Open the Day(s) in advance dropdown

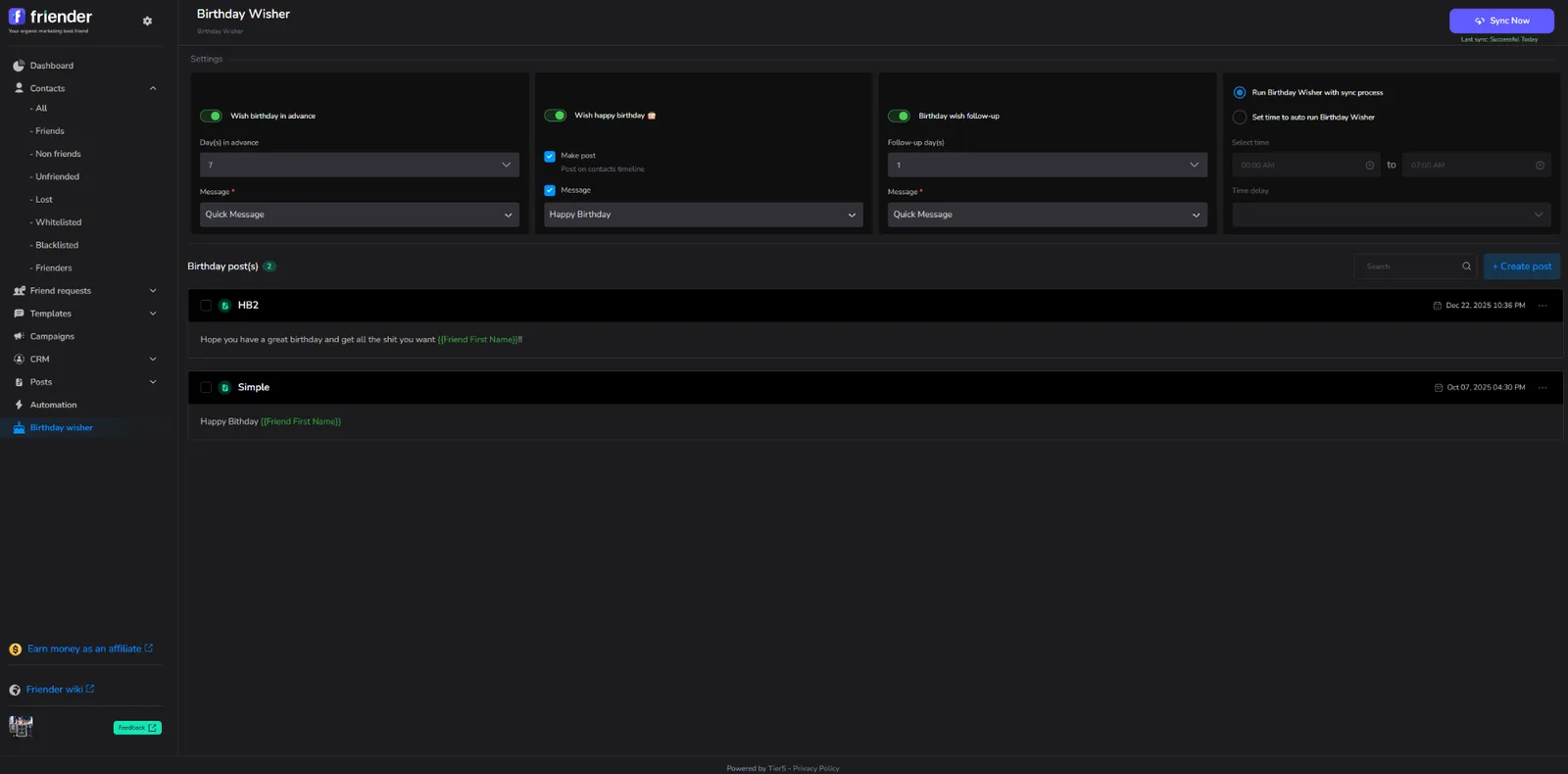(360, 165)
